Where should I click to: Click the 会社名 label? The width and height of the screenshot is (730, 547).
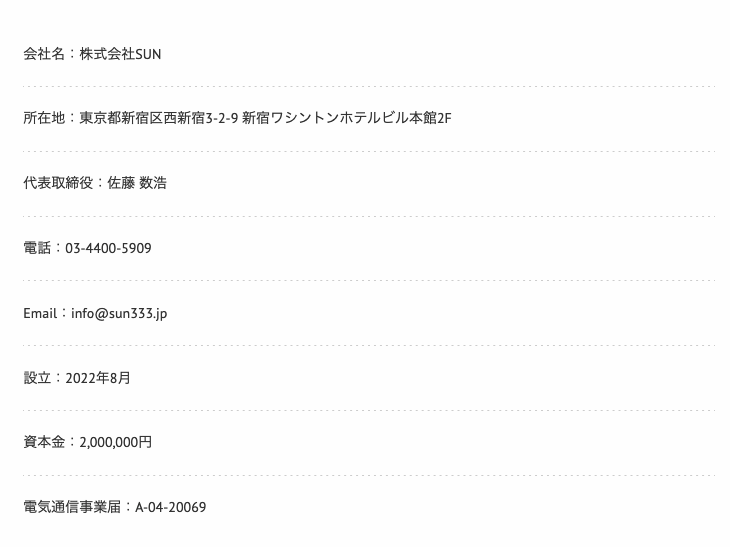(x=44, y=54)
